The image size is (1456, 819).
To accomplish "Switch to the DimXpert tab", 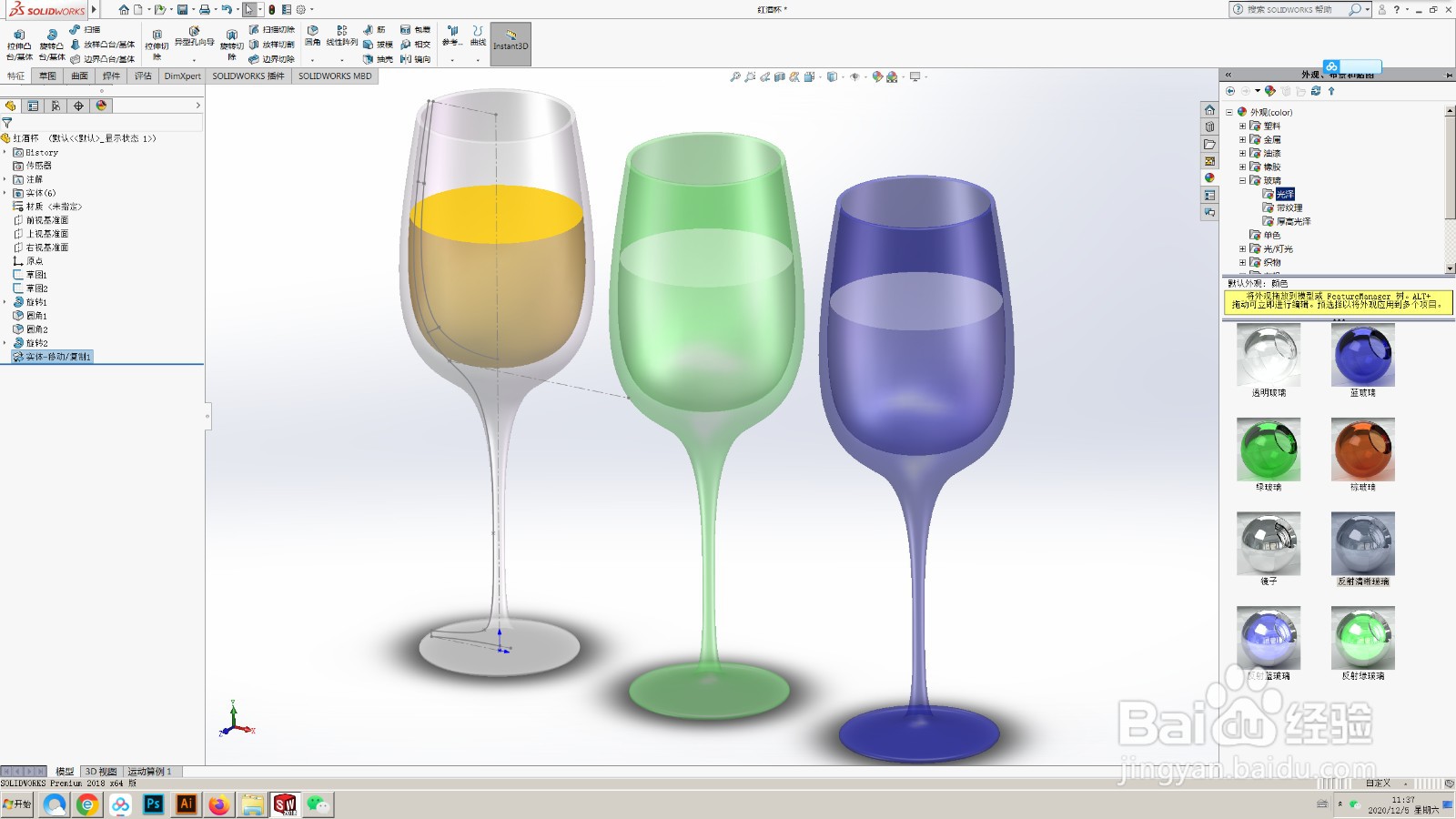I will click(x=182, y=76).
